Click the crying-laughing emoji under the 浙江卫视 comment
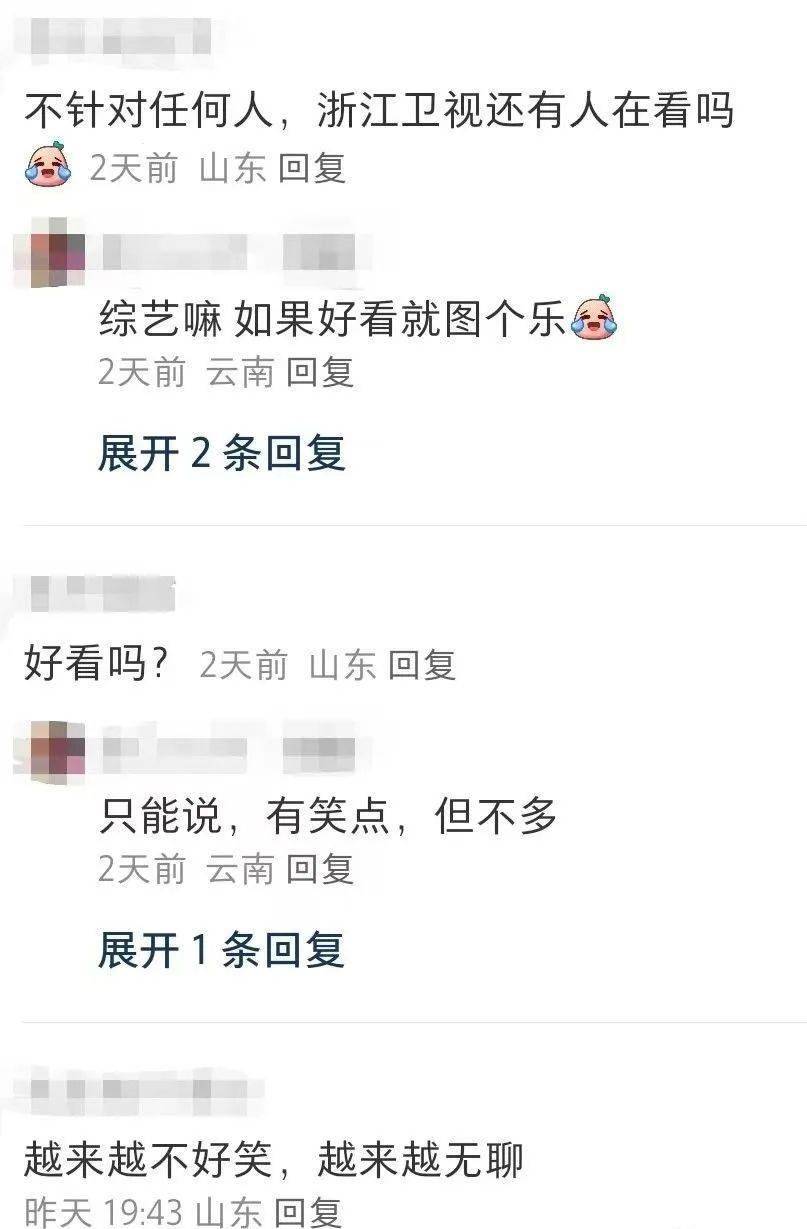807x1229 pixels. (x=49, y=164)
